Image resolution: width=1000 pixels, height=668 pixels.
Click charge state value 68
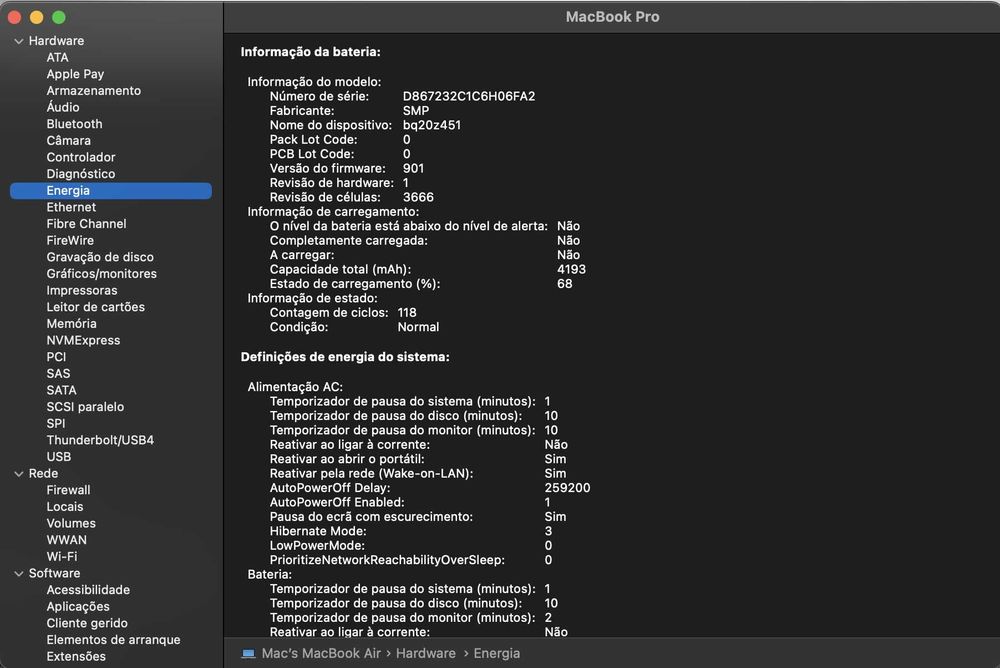(x=564, y=284)
